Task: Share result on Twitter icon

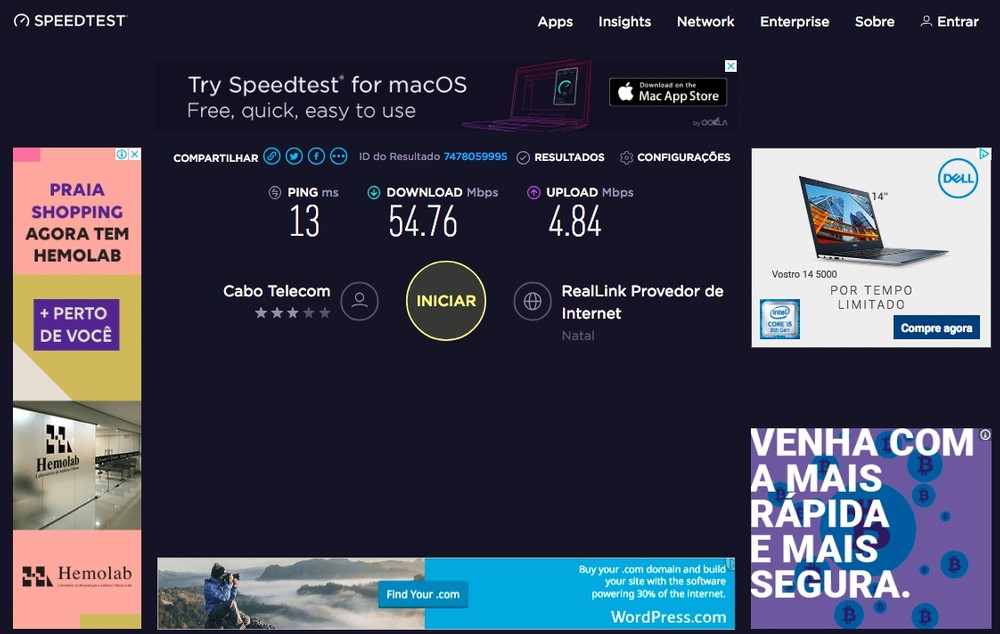Action: 294,156
